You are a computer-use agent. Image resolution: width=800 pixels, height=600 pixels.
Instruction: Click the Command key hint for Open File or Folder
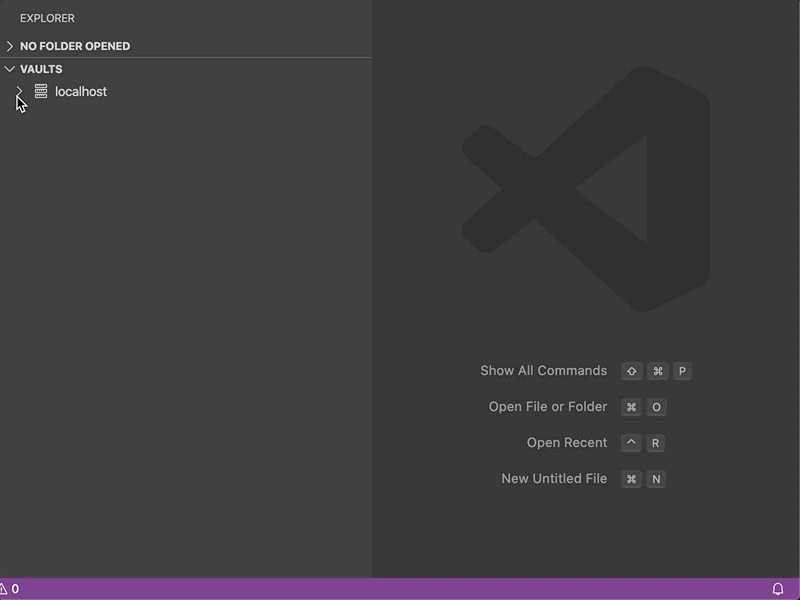(x=631, y=407)
